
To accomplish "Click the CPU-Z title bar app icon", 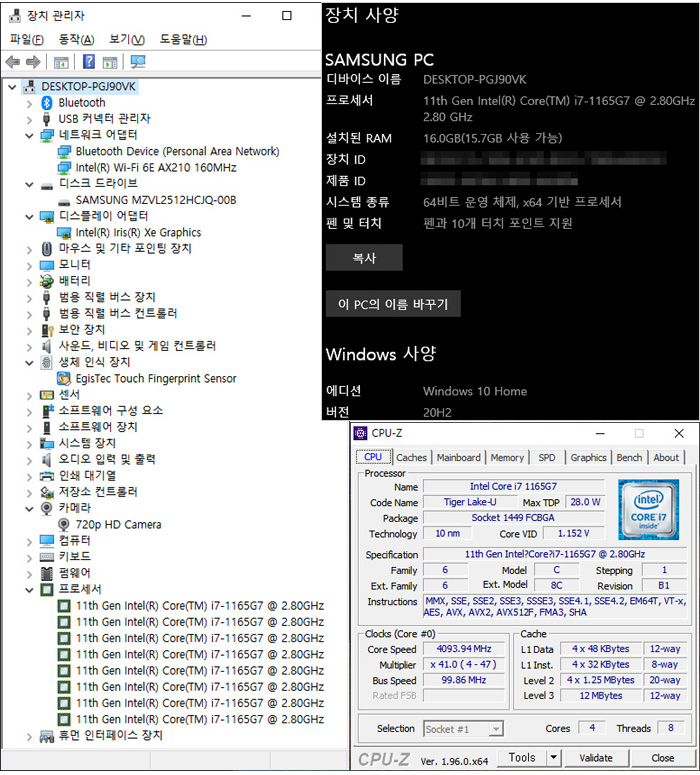I will pos(360,433).
